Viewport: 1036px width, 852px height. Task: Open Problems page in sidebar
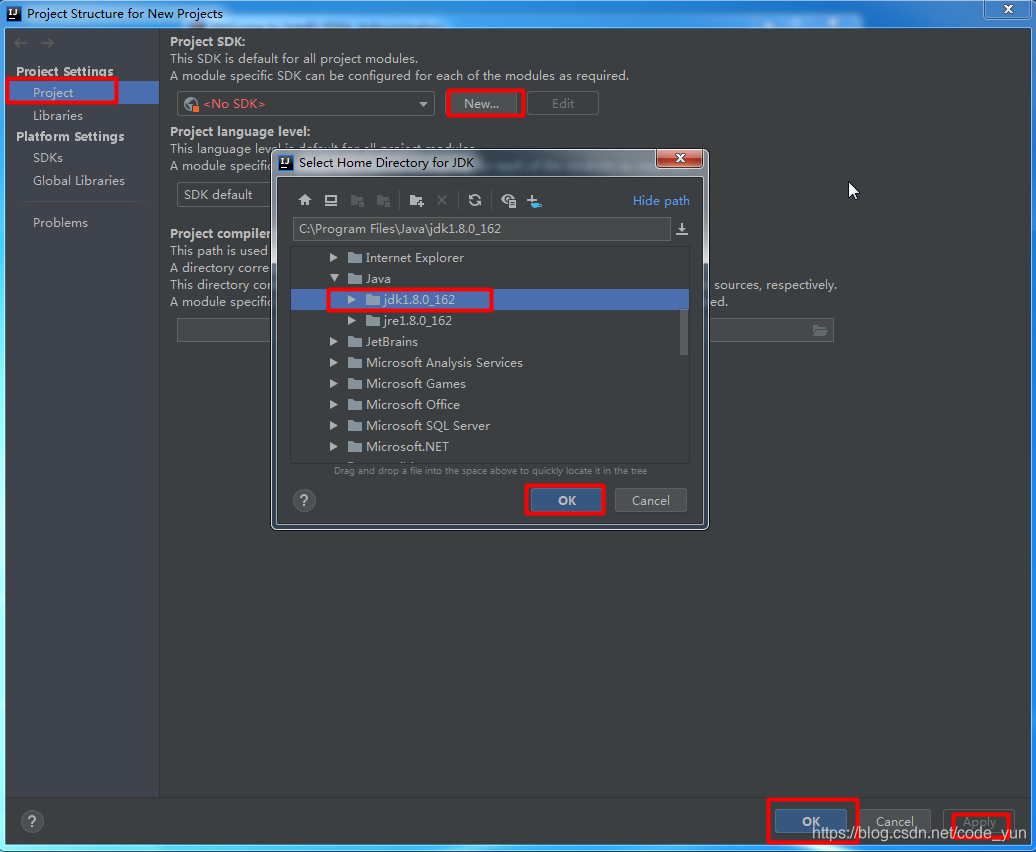[60, 223]
